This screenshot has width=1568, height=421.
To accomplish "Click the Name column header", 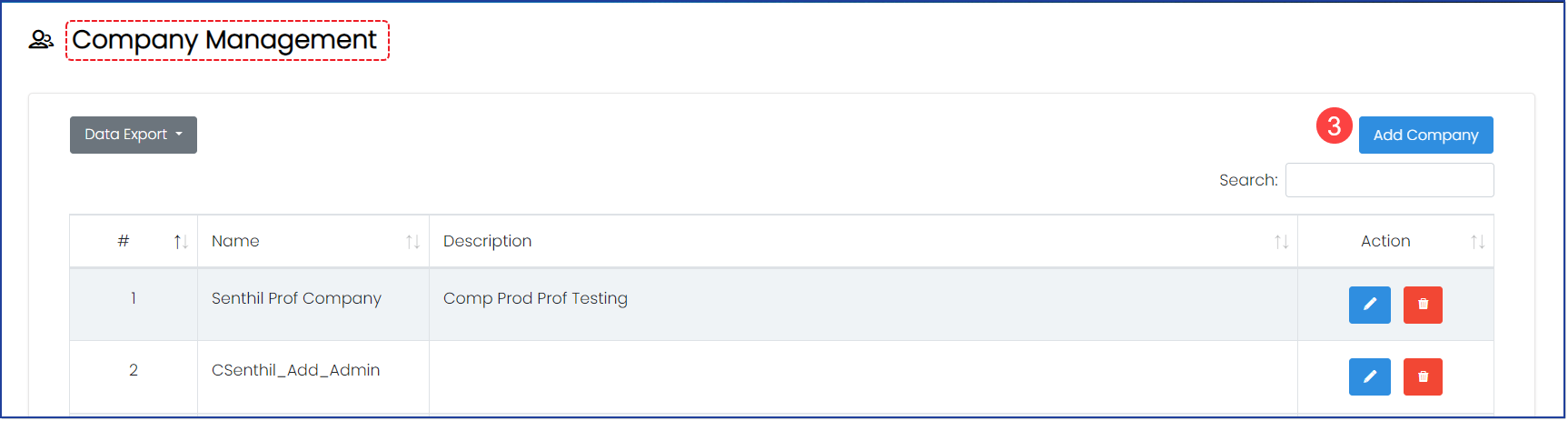I will 235,241.
